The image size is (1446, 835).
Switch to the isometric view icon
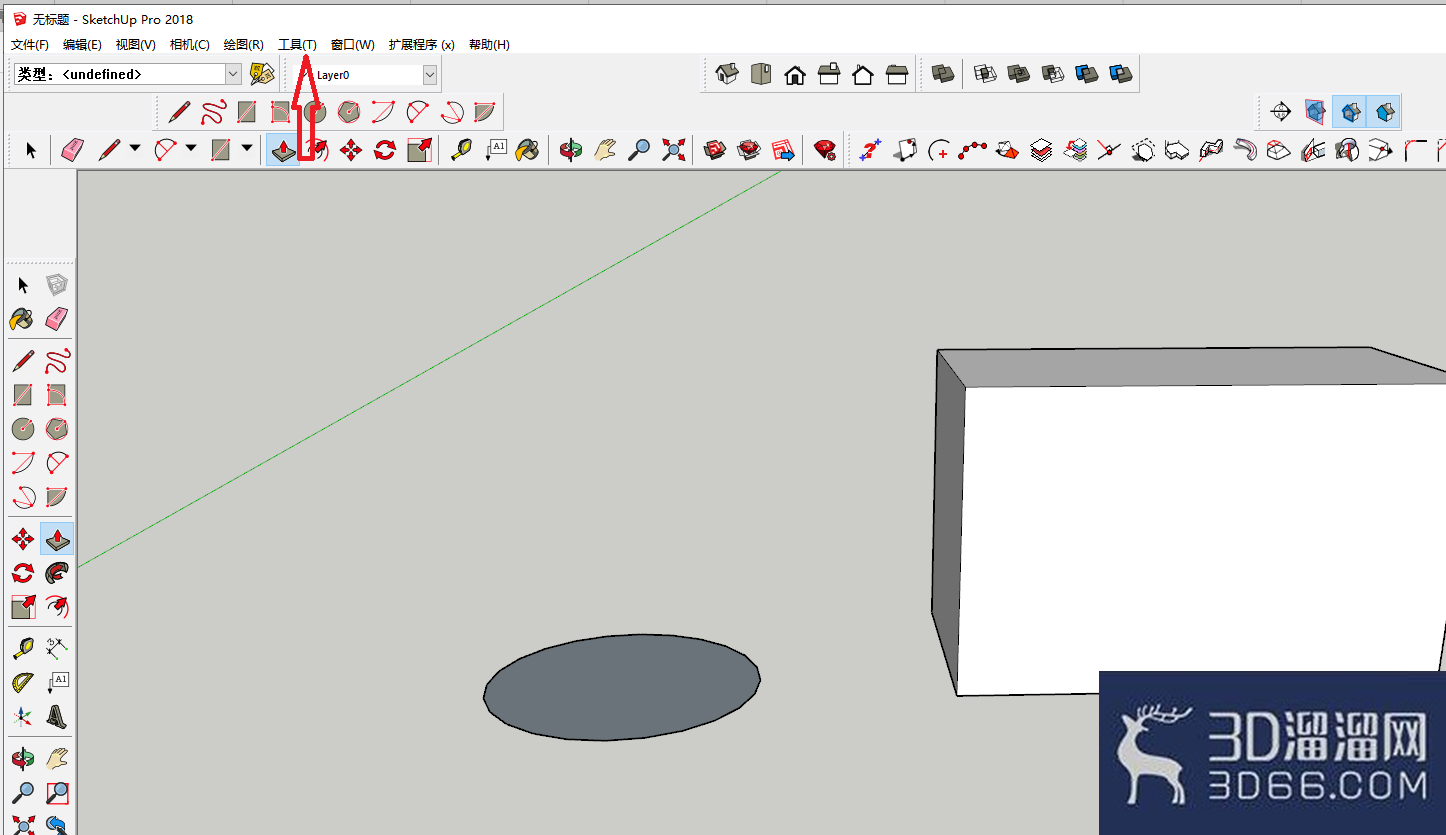[727, 74]
